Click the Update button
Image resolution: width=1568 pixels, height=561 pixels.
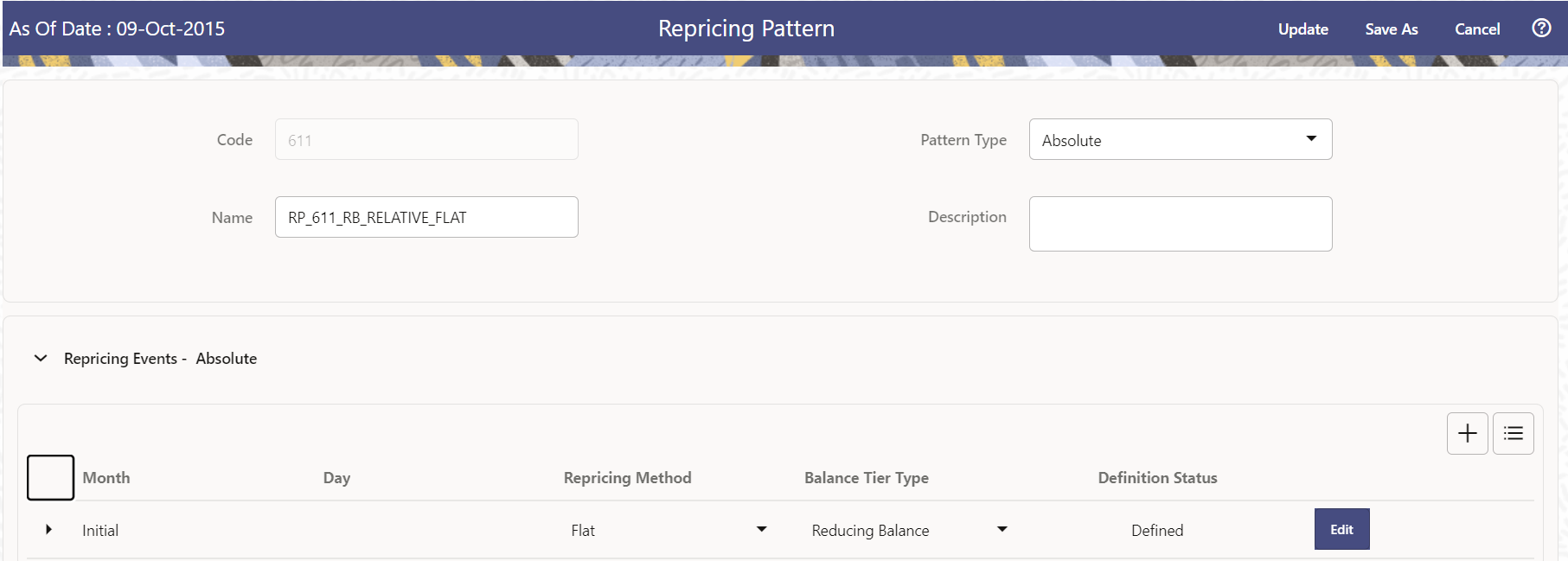pyautogui.click(x=1302, y=29)
